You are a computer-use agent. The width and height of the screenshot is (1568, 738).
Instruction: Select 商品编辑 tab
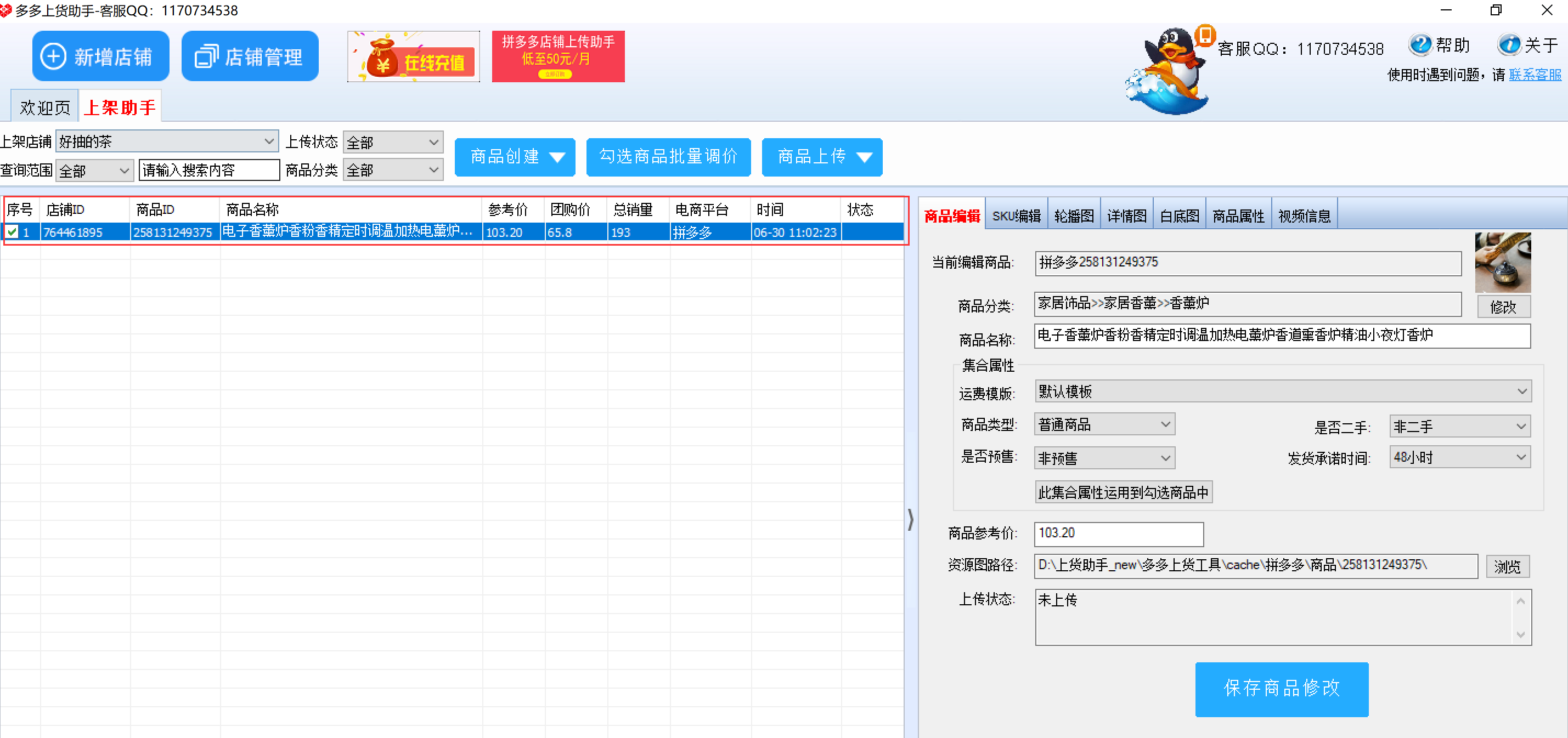[952, 215]
